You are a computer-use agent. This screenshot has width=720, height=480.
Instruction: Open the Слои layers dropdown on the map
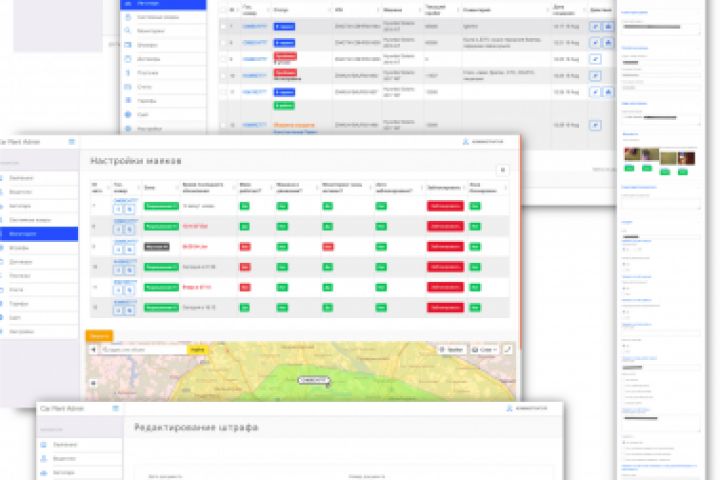484,350
